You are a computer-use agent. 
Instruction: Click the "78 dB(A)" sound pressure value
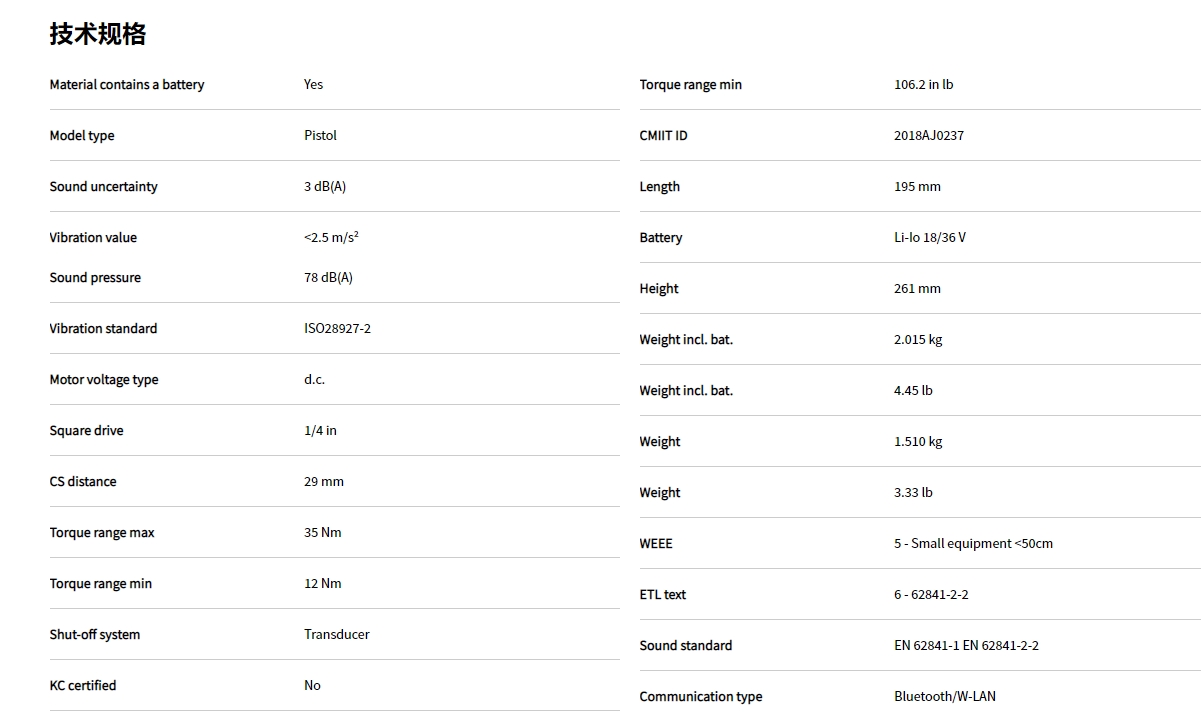pyautogui.click(x=328, y=278)
